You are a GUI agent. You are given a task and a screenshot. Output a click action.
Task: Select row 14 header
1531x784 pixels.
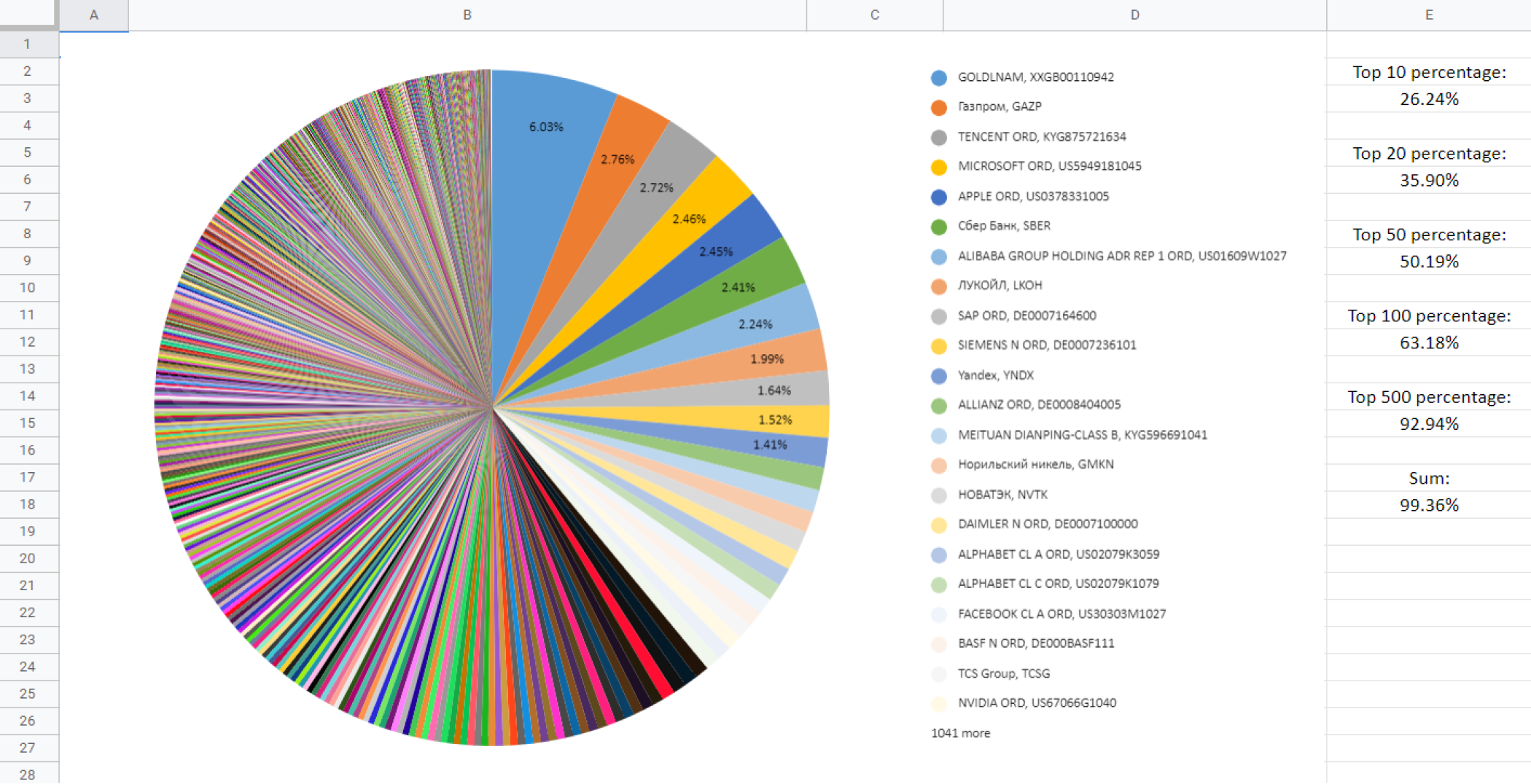point(28,396)
